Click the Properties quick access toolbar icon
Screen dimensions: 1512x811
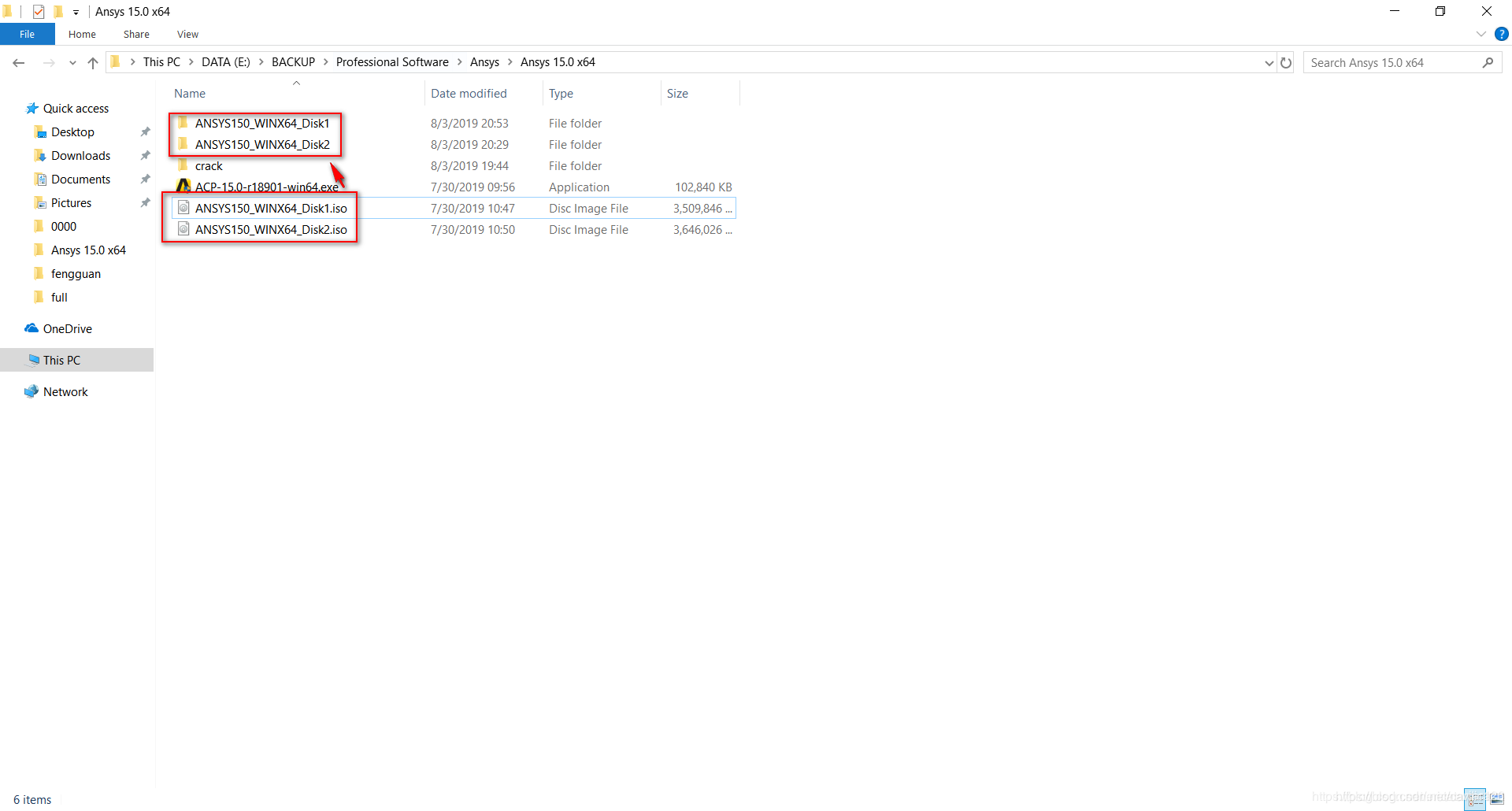click(38, 11)
